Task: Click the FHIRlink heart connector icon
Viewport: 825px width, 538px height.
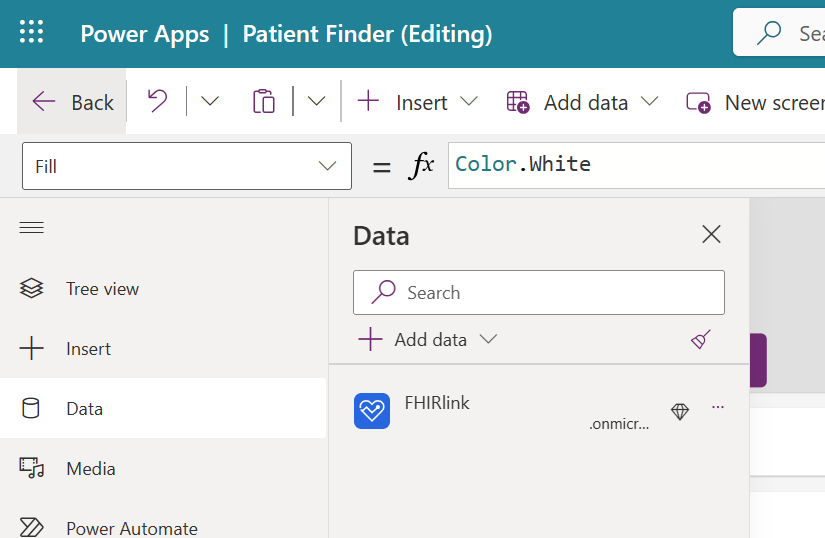Action: (372, 411)
